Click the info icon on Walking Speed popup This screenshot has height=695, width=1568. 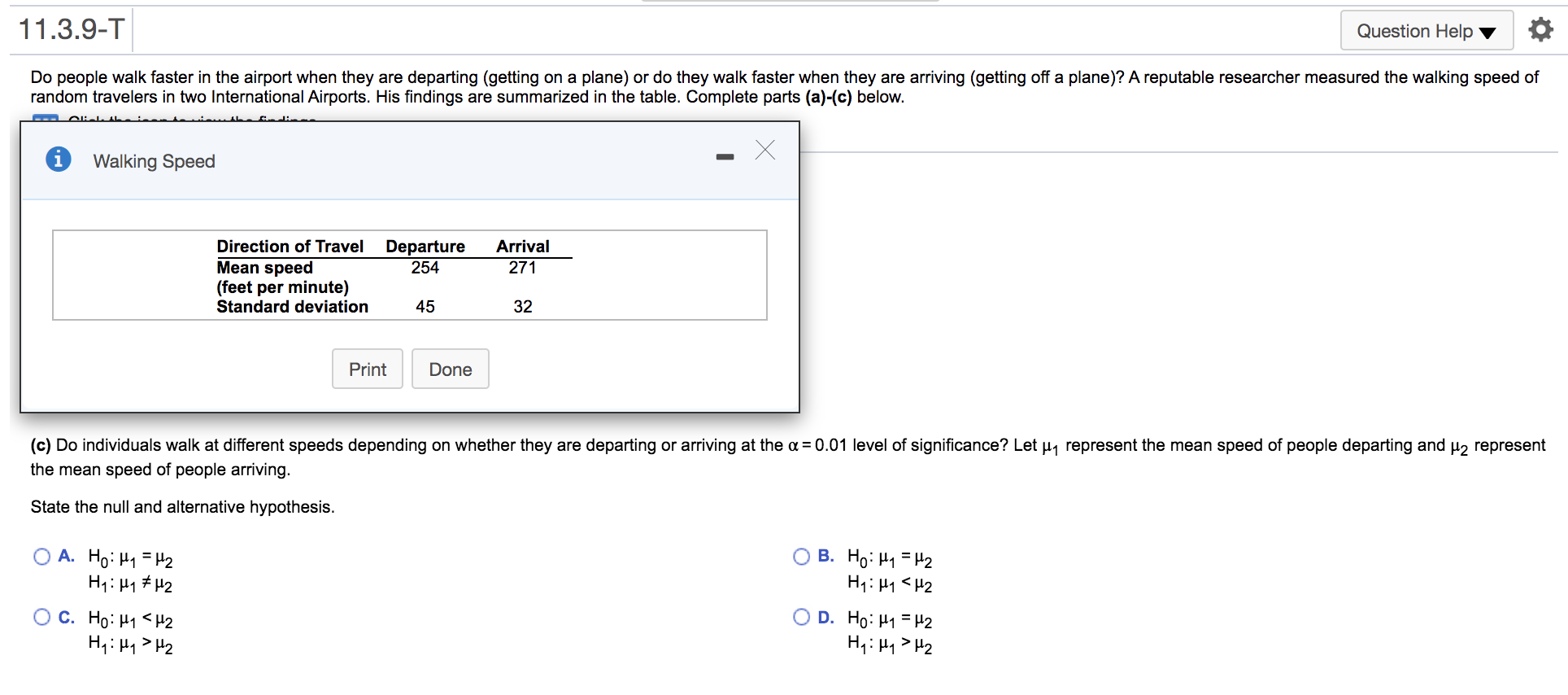[58, 160]
